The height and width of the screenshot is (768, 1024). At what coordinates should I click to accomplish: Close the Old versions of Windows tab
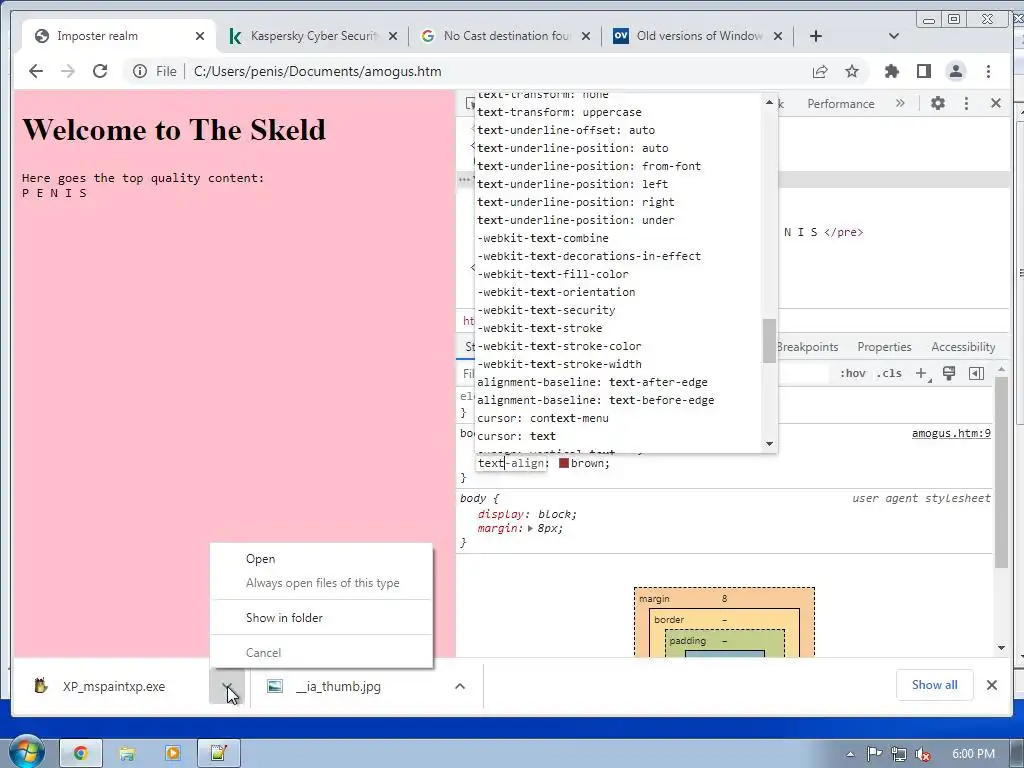pyautogui.click(x=778, y=36)
